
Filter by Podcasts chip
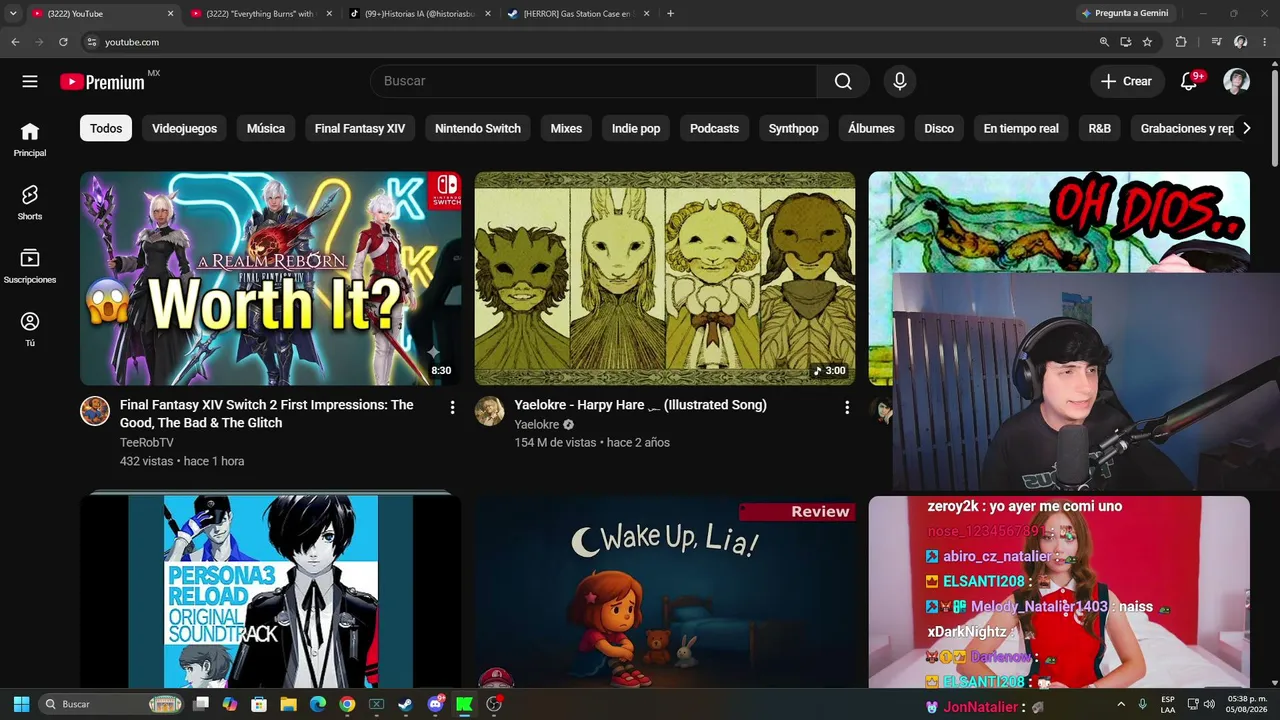(714, 128)
